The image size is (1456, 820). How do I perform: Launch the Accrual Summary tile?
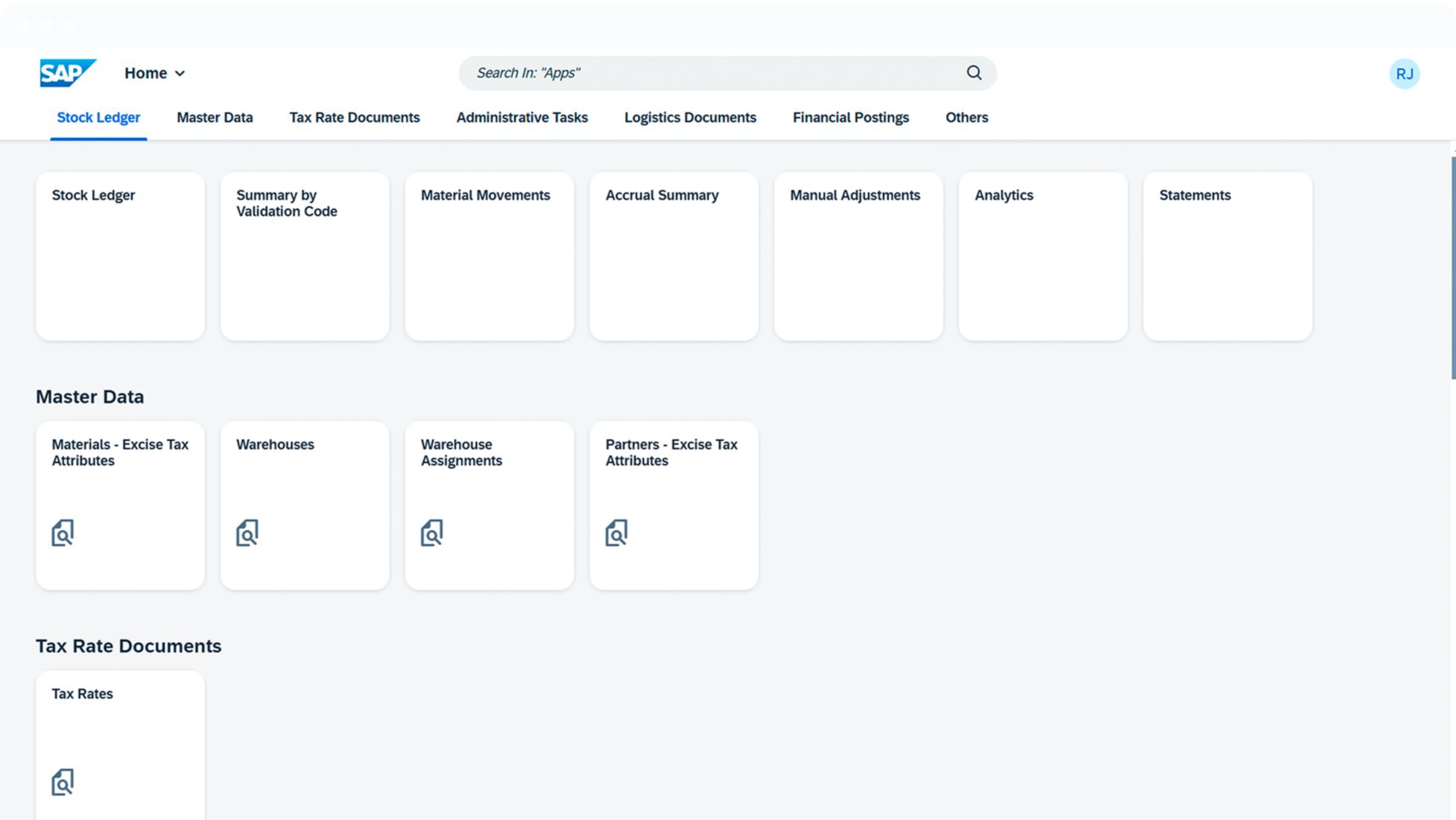click(674, 256)
